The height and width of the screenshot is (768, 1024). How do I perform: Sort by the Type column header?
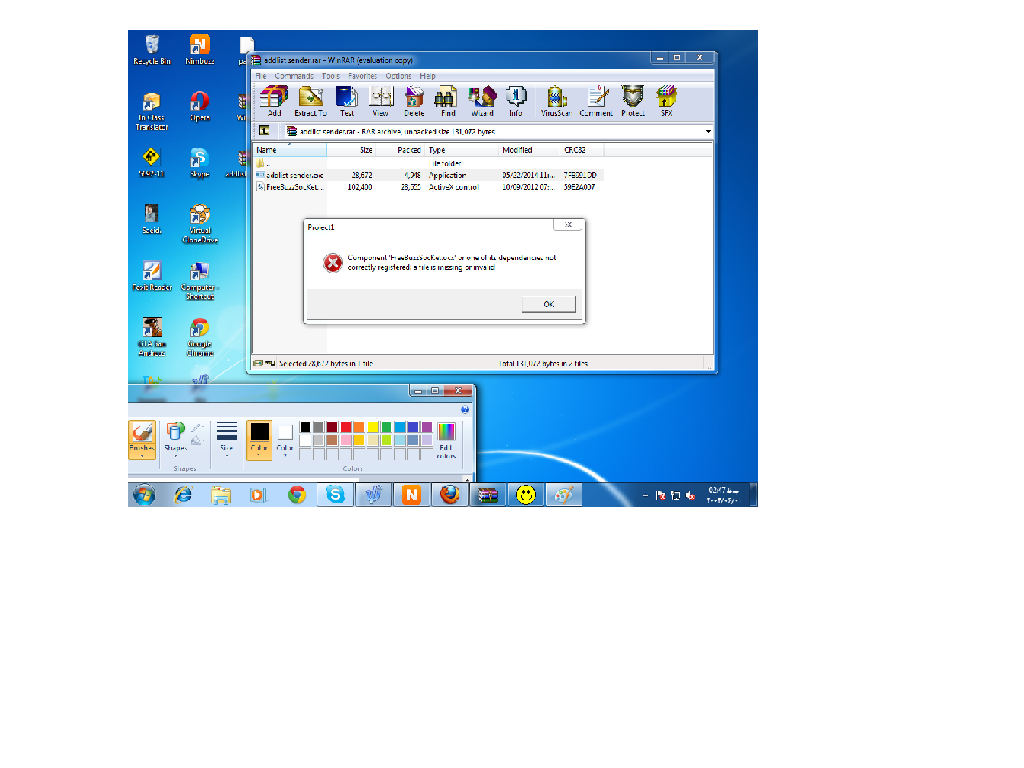(x=461, y=150)
